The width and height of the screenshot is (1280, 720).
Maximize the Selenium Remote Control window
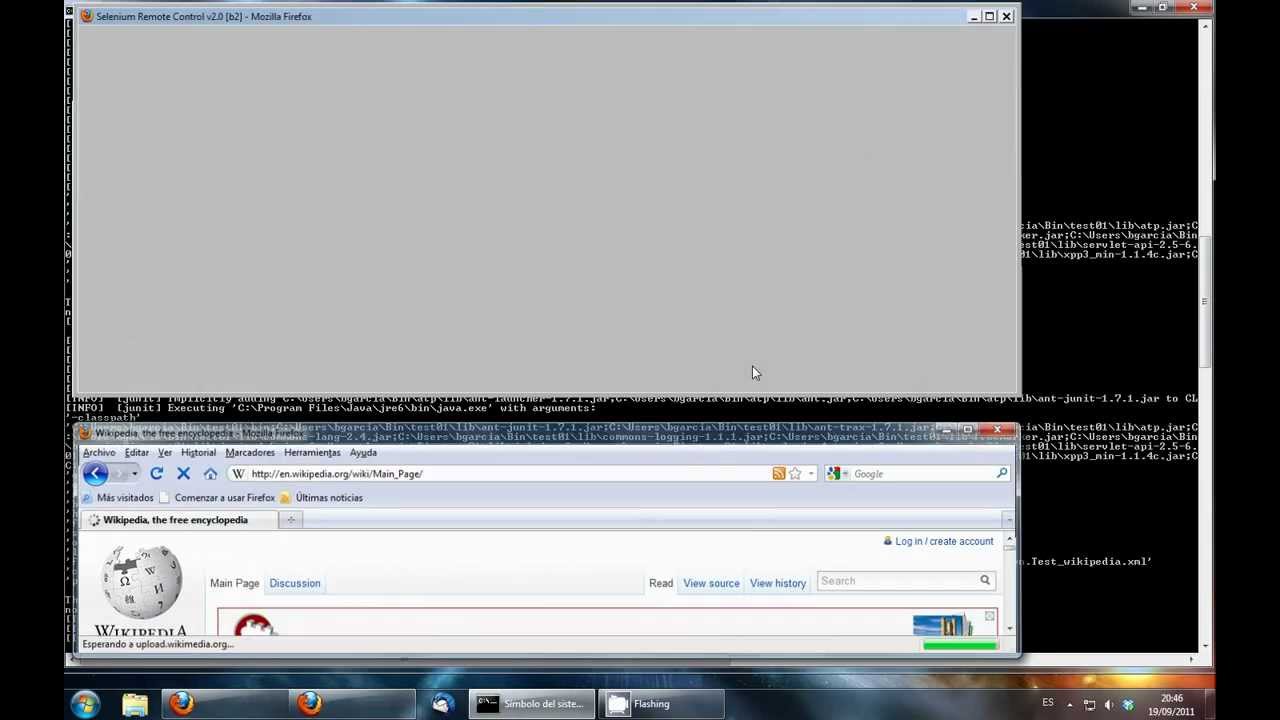[x=990, y=16]
